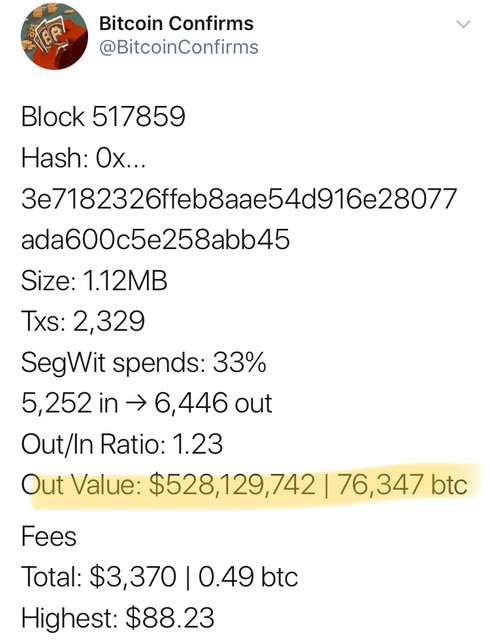Click the 6,446 out count
This screenshot has height=640, width=490.
tap(213, 404)
